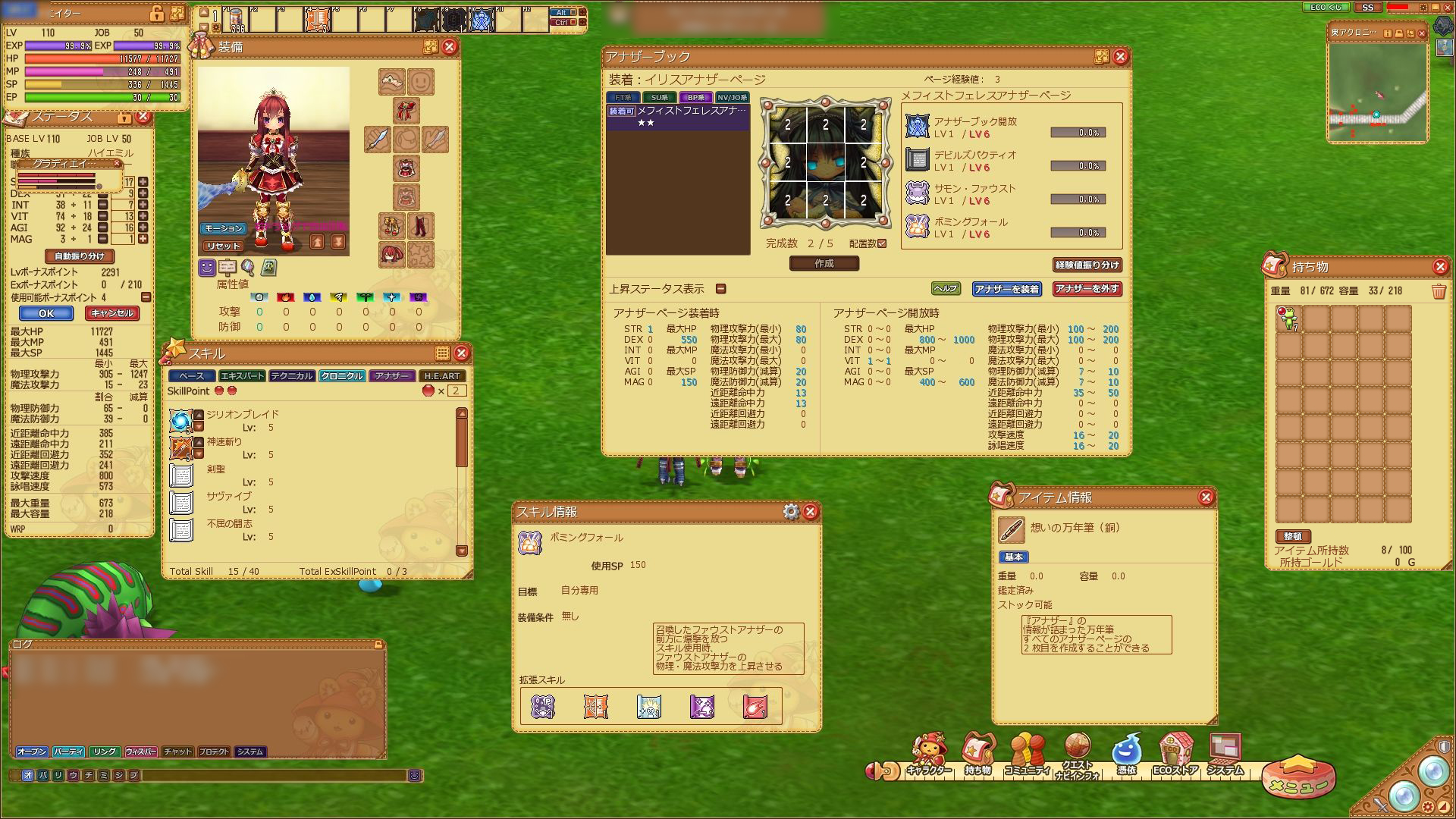Select the SU系 tab in Another Book

tap(660, 98)
